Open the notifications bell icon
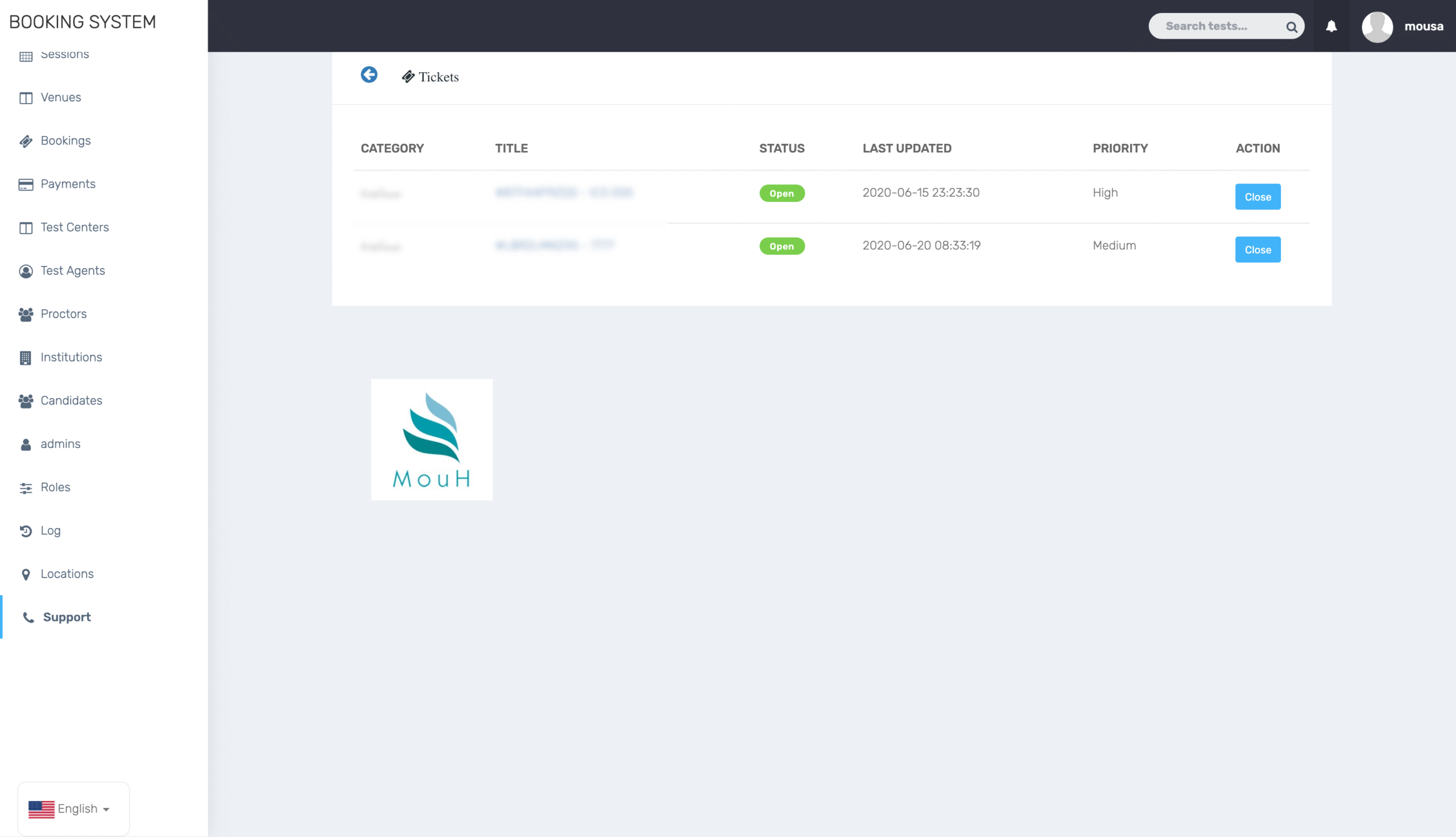This screenshot has width=1456, height=837. (1331, 27)
